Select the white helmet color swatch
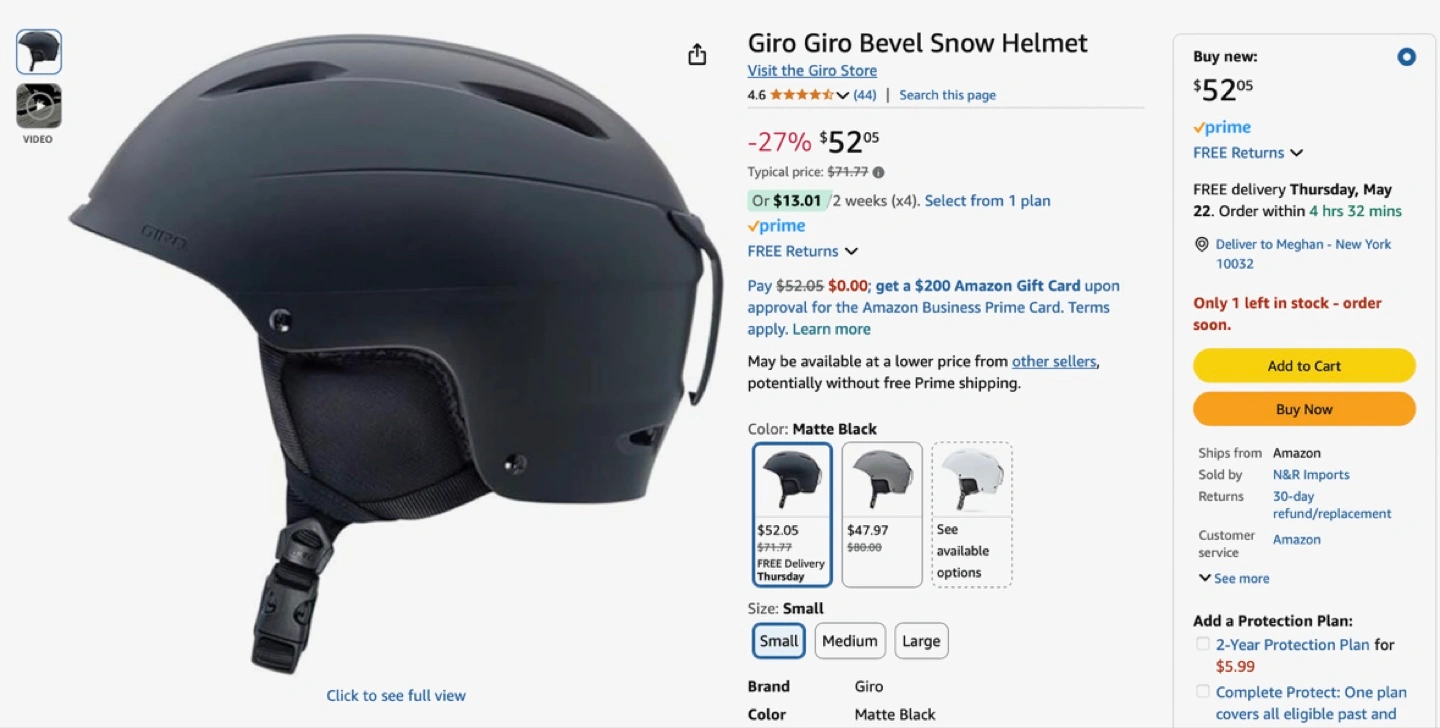 coord(972,514)
